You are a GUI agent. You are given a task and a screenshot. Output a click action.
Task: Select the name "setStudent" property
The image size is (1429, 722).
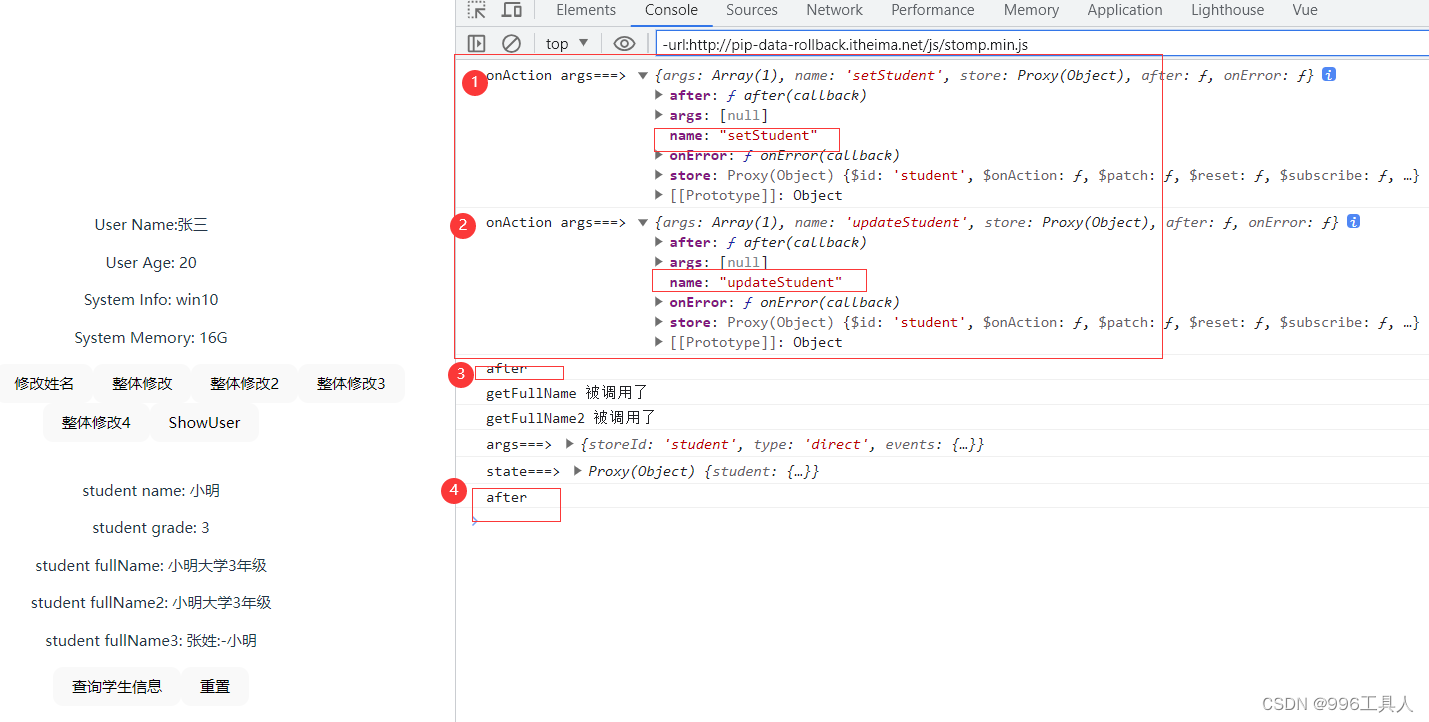pyautogui.click(x=743, y=135)
